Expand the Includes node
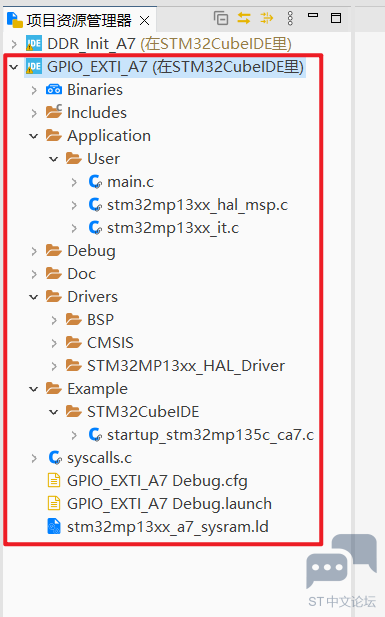This screenshot has height=617, width=385. coord(34,113)
